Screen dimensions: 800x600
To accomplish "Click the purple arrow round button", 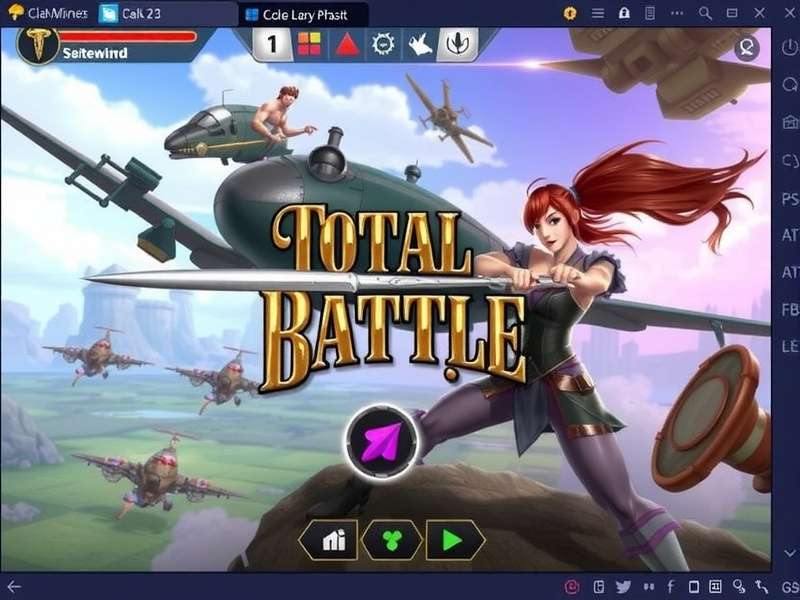I will click(381, 442).
